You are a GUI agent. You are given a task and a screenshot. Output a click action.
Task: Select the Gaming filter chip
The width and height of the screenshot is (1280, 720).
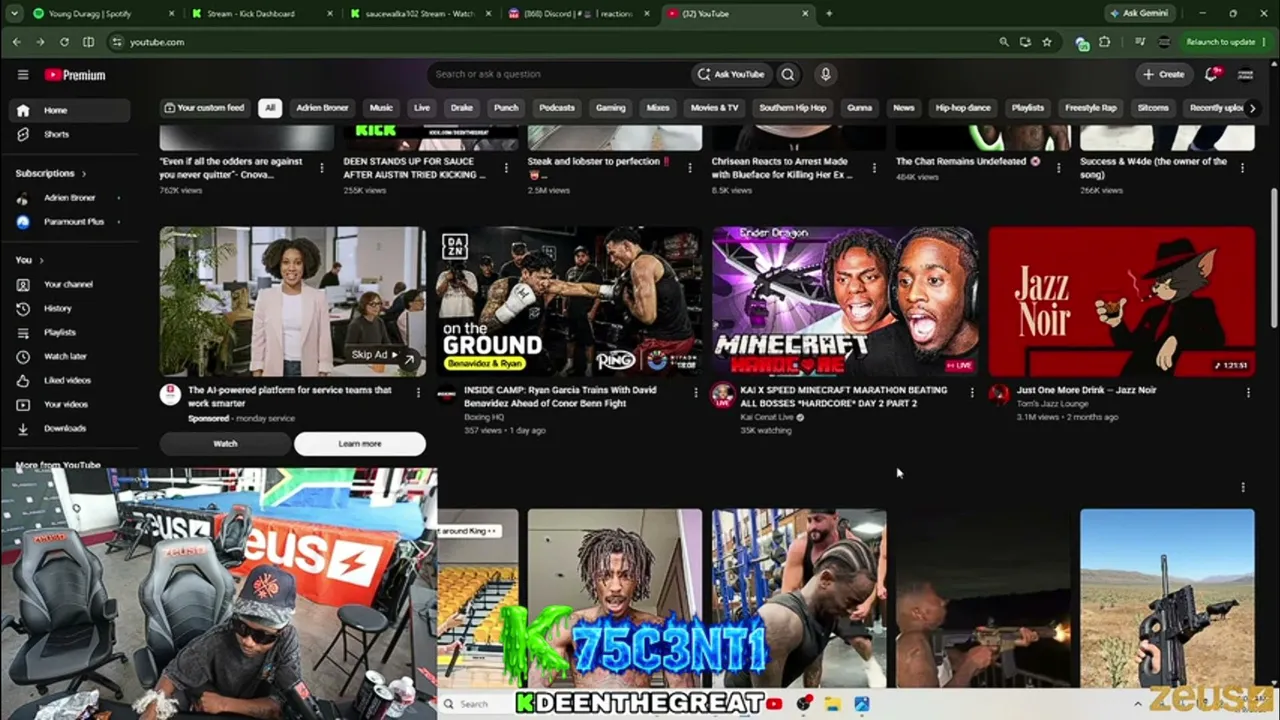click(610, 108)
